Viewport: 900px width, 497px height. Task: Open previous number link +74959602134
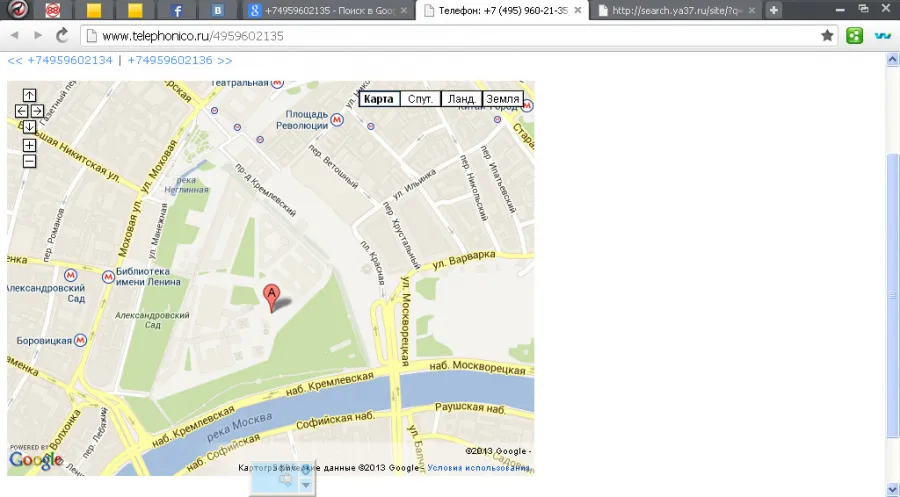(x=60, y=60)
